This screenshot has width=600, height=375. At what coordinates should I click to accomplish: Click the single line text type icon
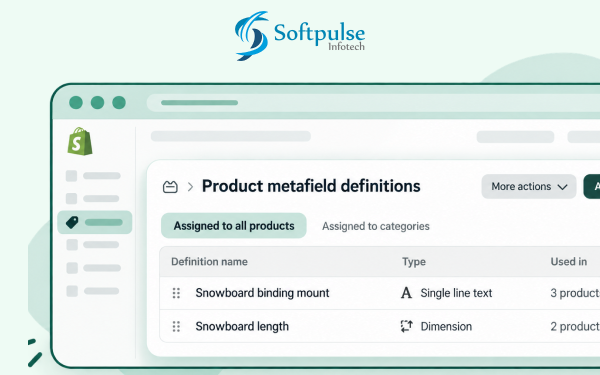[406, 293]
